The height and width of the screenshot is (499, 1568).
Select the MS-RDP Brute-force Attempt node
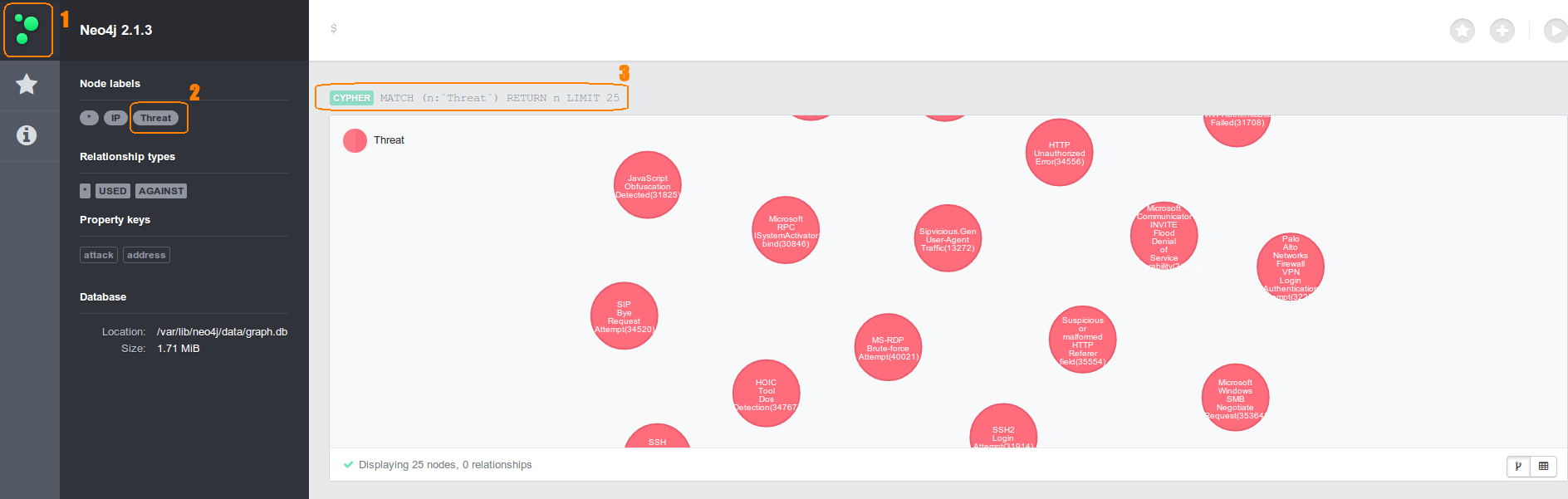pos(888,347)
